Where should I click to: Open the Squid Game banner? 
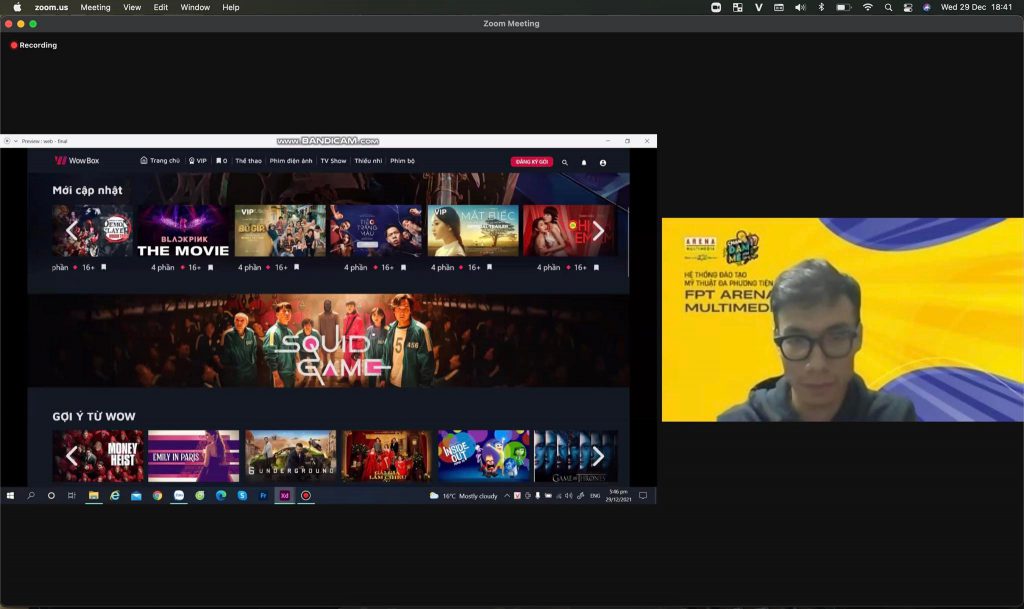[328, 341]
